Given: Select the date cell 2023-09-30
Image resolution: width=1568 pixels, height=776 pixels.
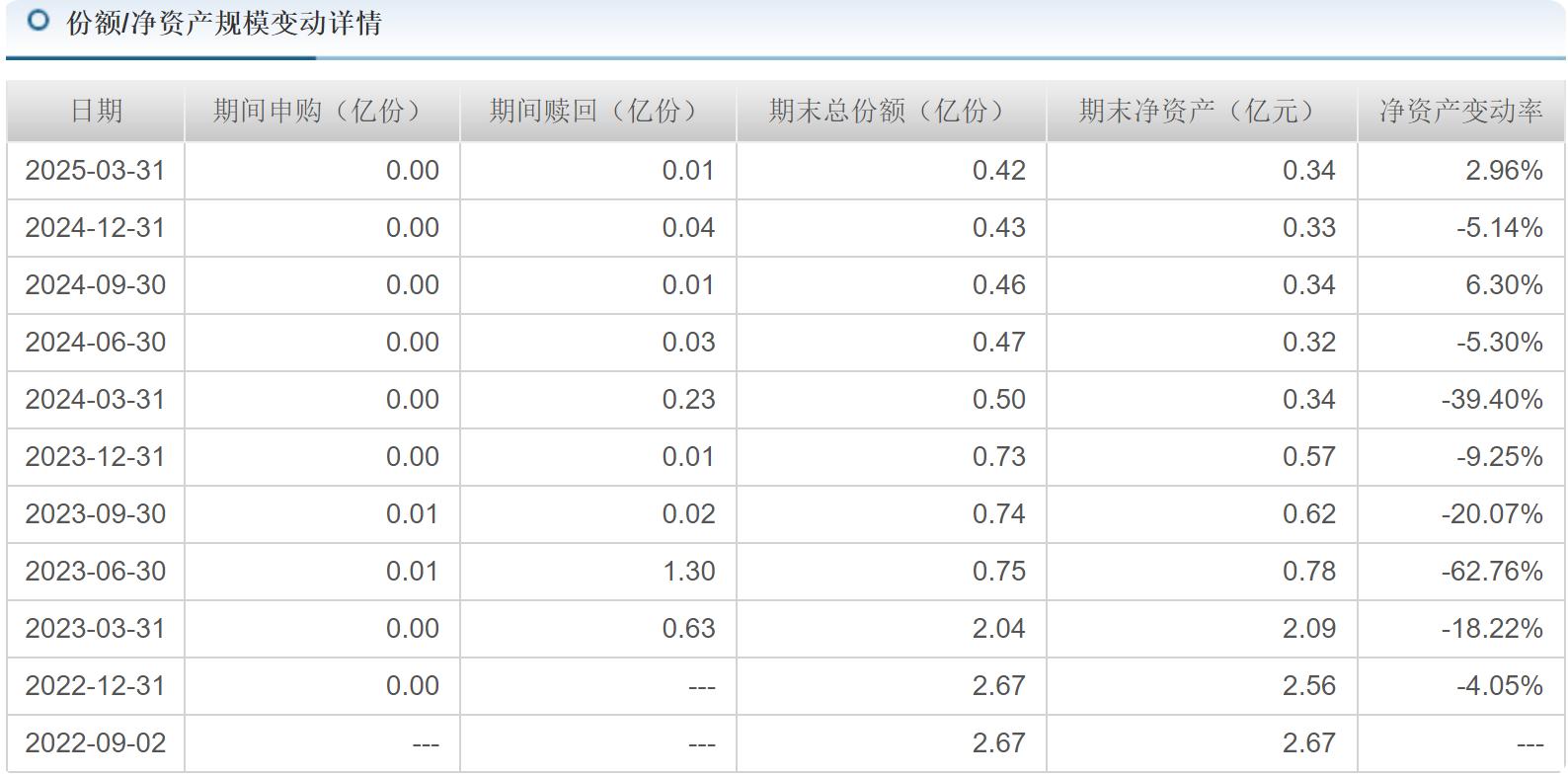Looking at the screenshot, I should (x=96, y=514).
